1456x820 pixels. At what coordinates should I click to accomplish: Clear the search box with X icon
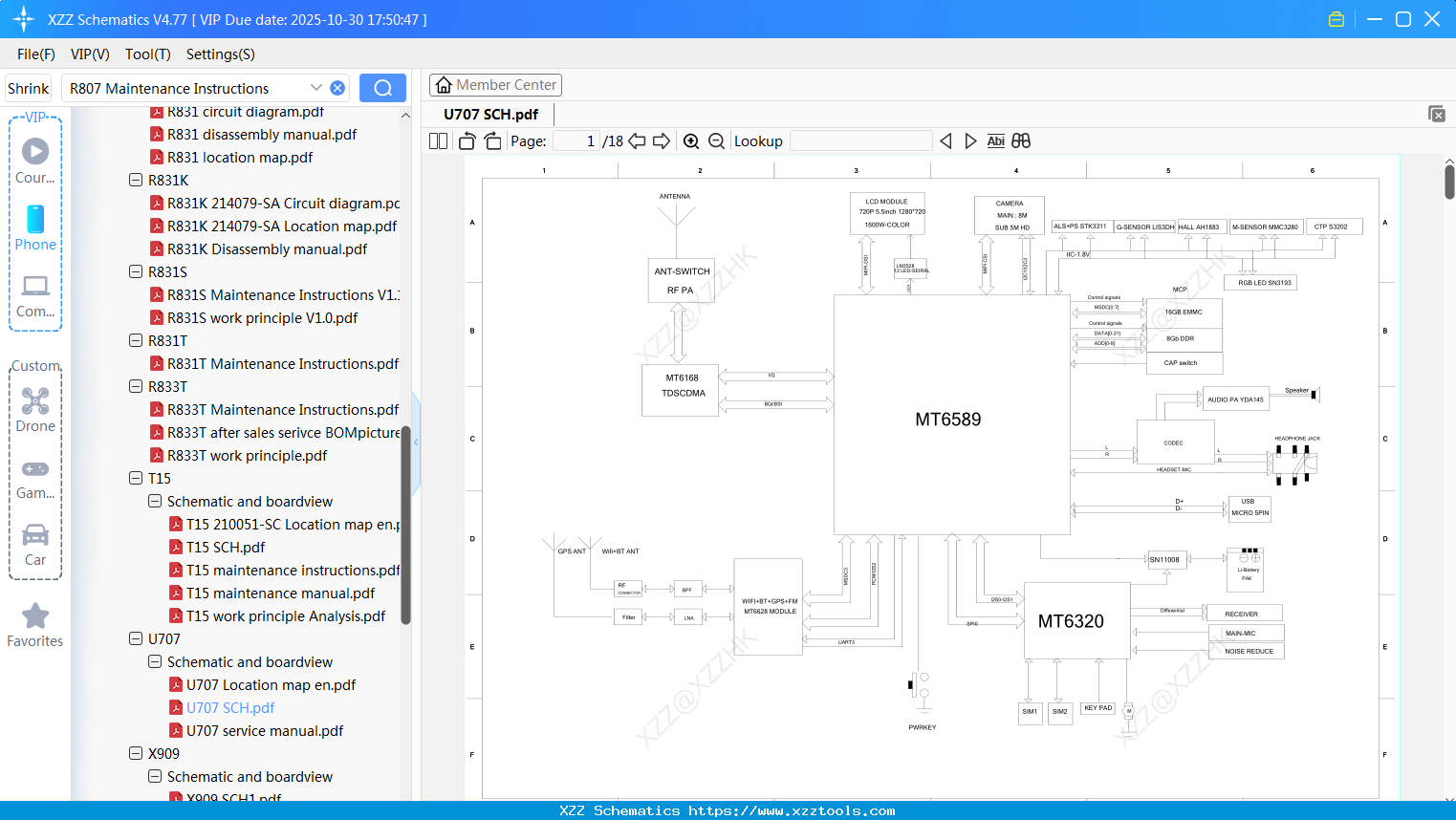click(337, 88)
